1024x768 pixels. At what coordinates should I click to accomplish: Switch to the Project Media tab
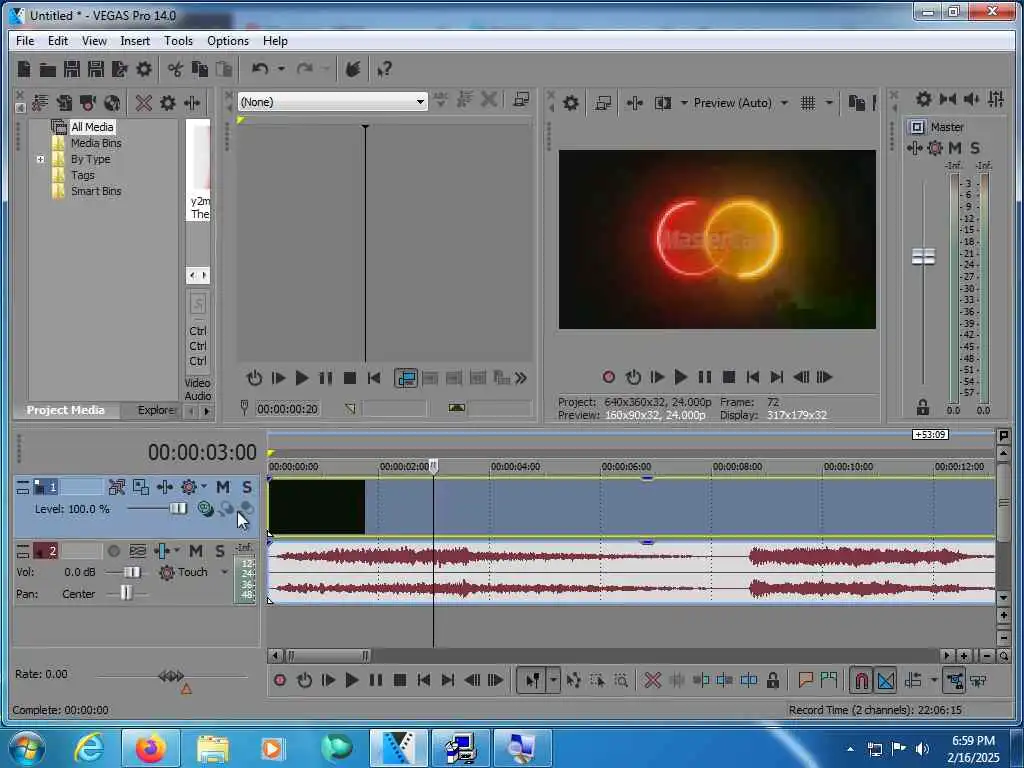tap(65, 410)
